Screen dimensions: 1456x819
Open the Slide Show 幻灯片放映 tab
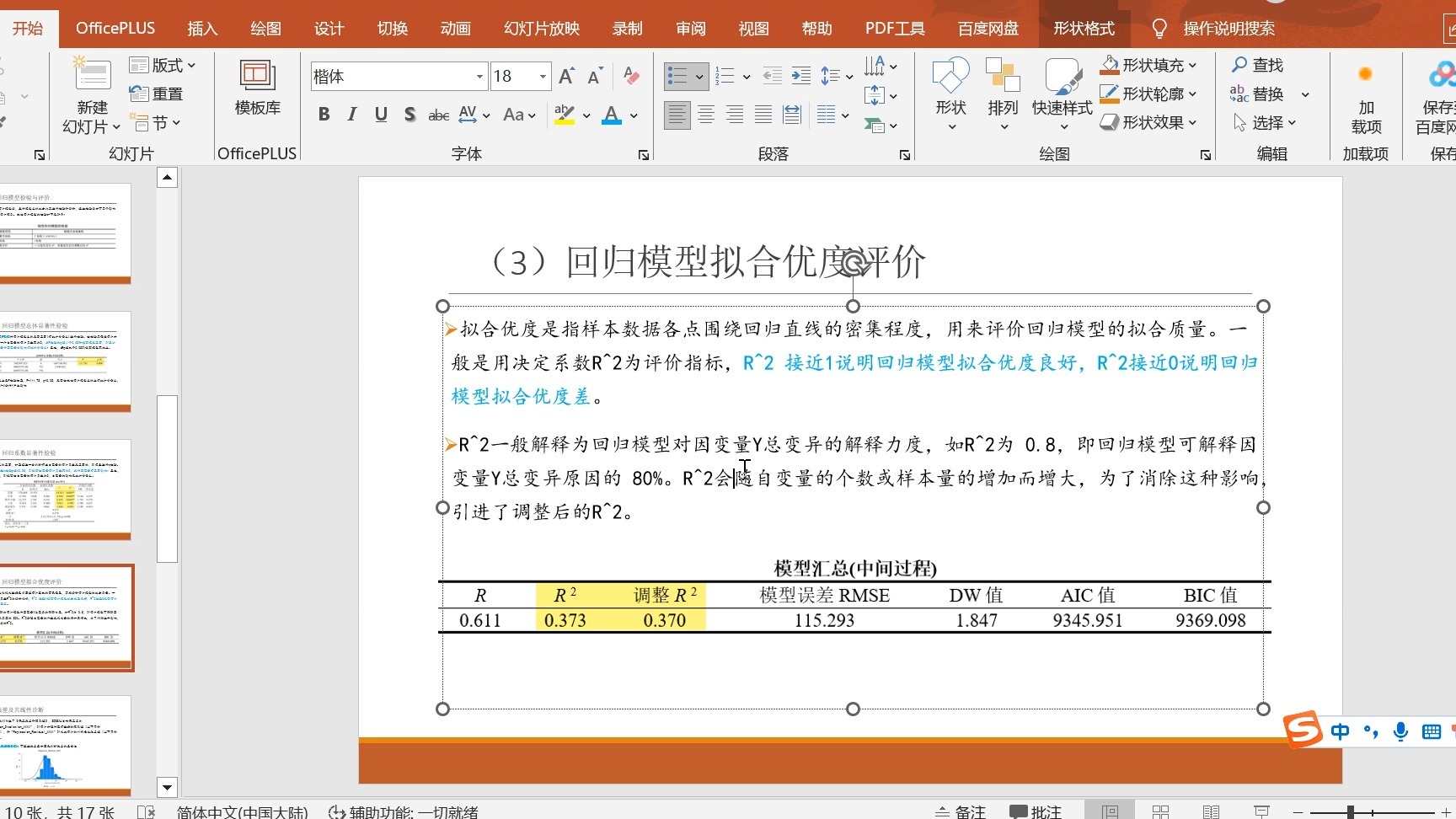(542, 28)
